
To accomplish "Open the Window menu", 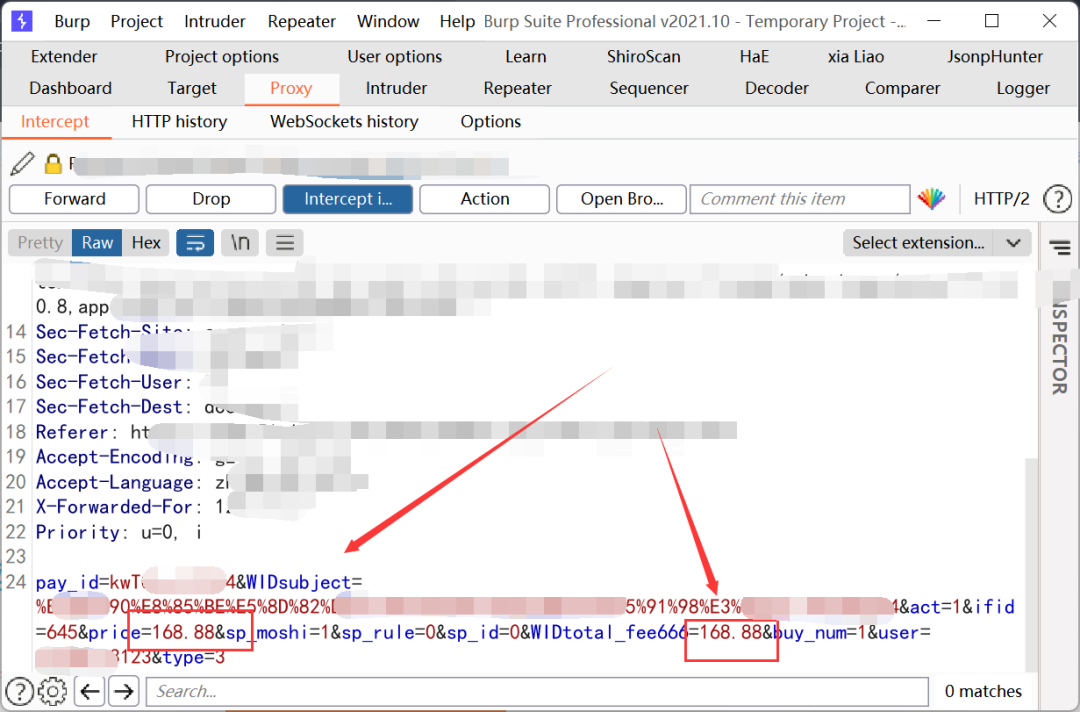I will point(388,21).
